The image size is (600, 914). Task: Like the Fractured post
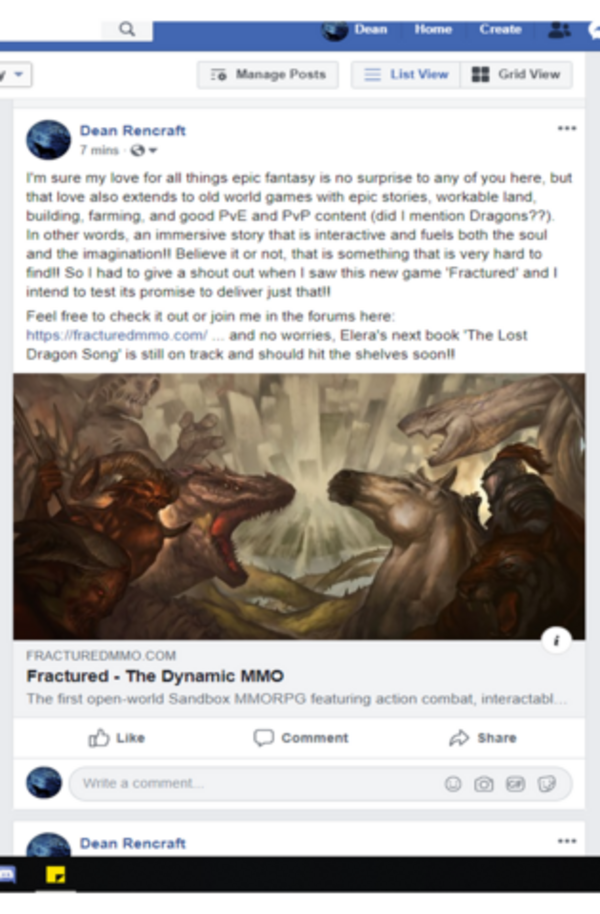[x=117, y=738]
